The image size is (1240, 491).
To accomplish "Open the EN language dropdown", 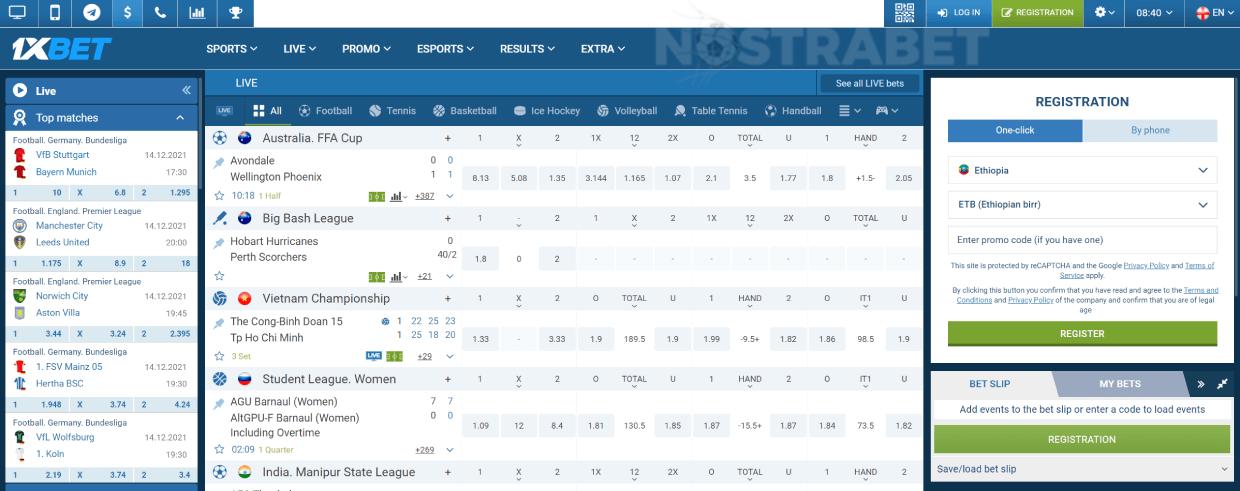I will tap(1212, 13).
